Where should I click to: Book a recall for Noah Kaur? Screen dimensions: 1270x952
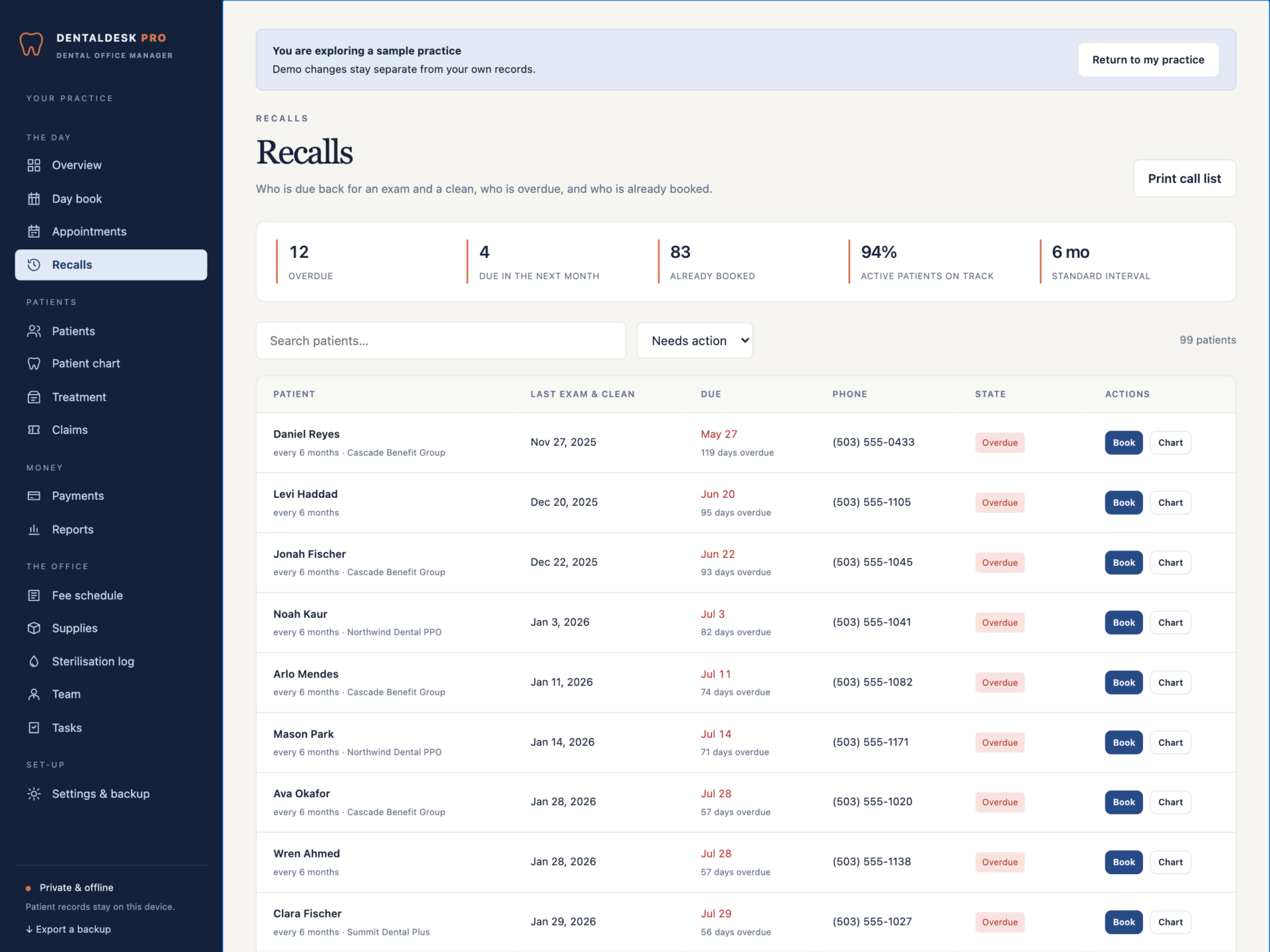pos(1124,623)
